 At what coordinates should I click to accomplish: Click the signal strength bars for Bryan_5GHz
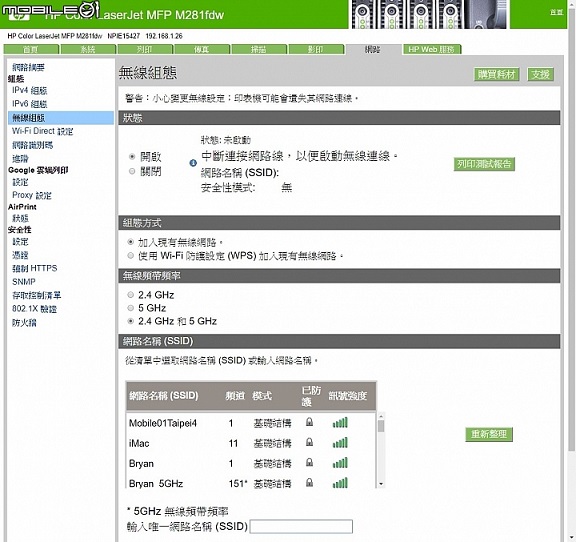340,482
